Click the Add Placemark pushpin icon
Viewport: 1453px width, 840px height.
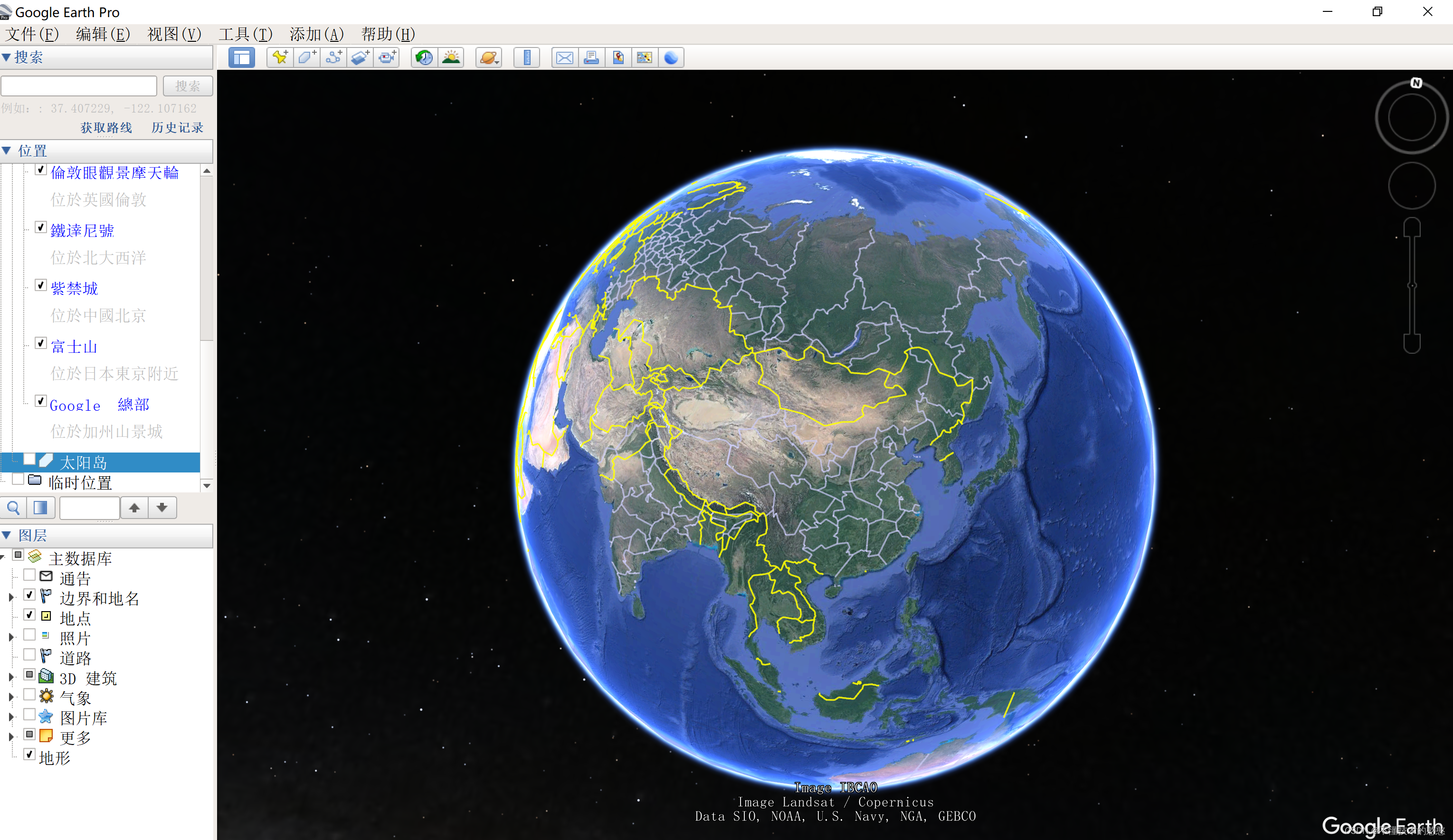pyautogui.click(x=280, y=57)
